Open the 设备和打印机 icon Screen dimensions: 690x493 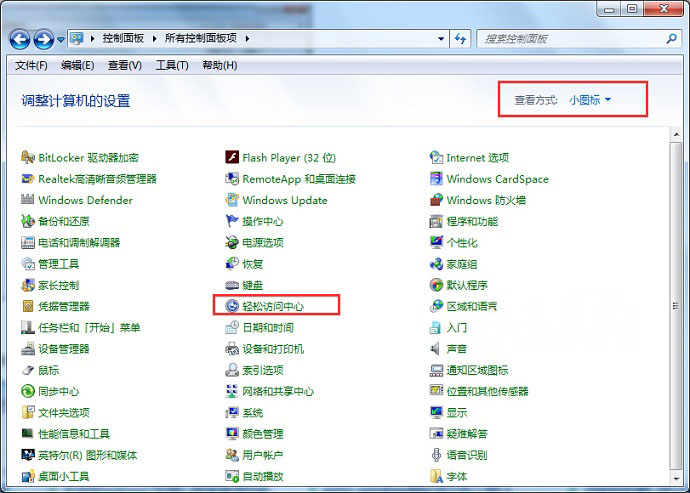point(232,349)
